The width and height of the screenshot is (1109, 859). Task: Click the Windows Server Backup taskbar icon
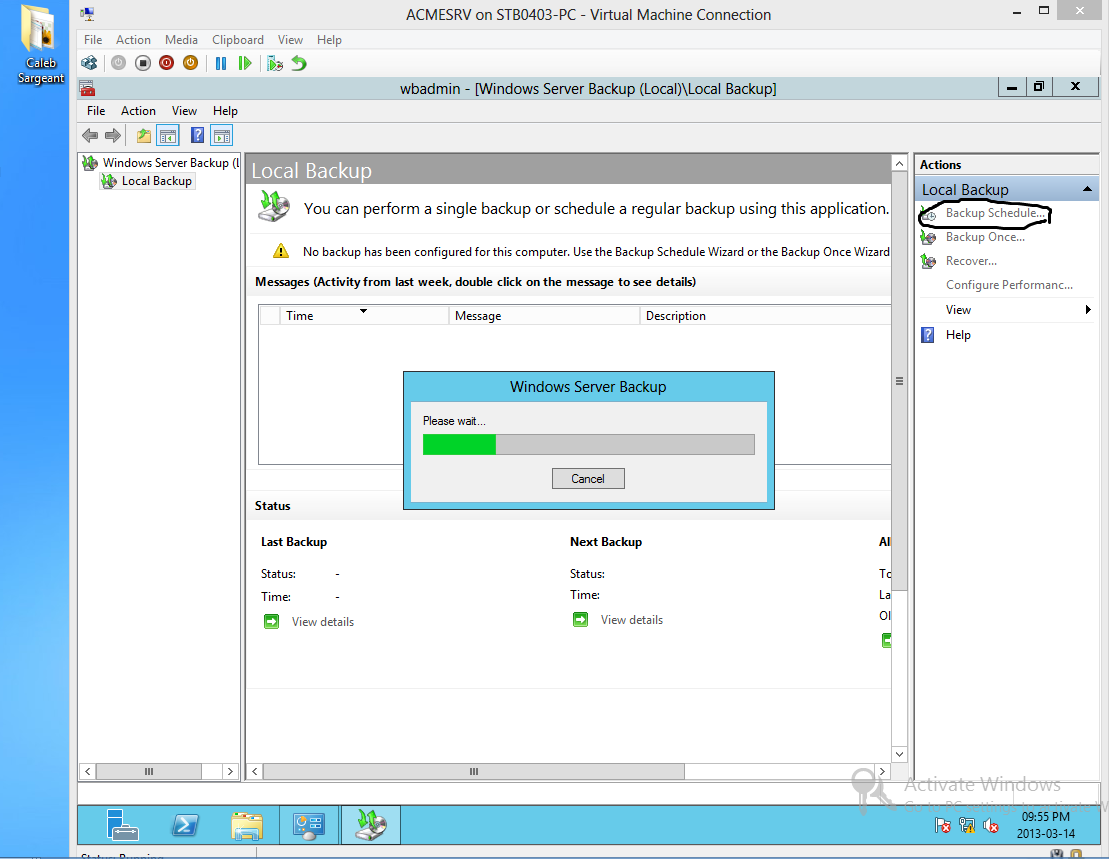pyautogui.click(x=371, y=825)
